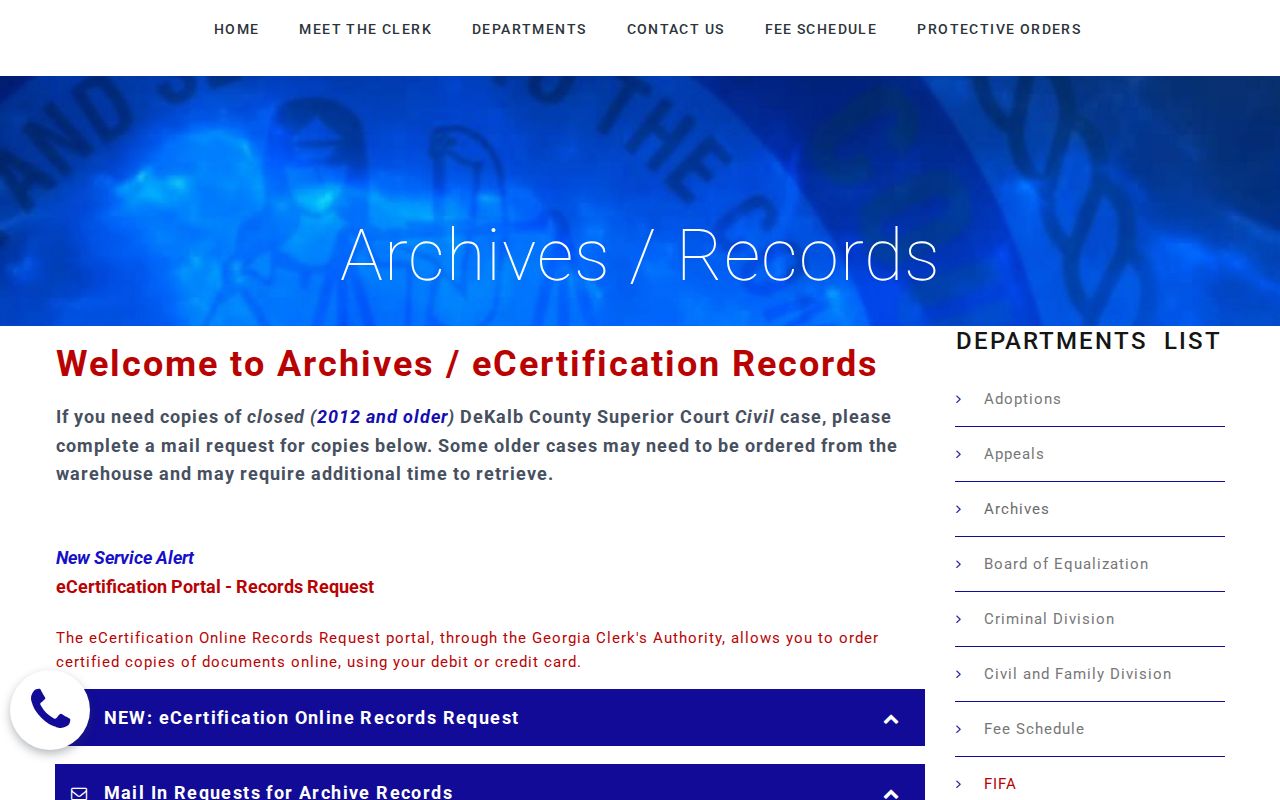Open Fee Schedule from top navigation
This screenshot has height=800, width=1280.
tap(820, 29)
